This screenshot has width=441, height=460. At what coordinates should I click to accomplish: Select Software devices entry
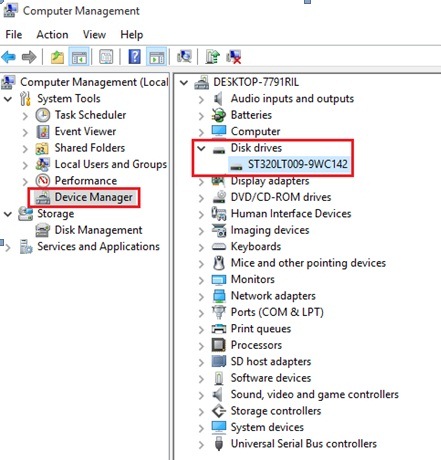[271, 378]
